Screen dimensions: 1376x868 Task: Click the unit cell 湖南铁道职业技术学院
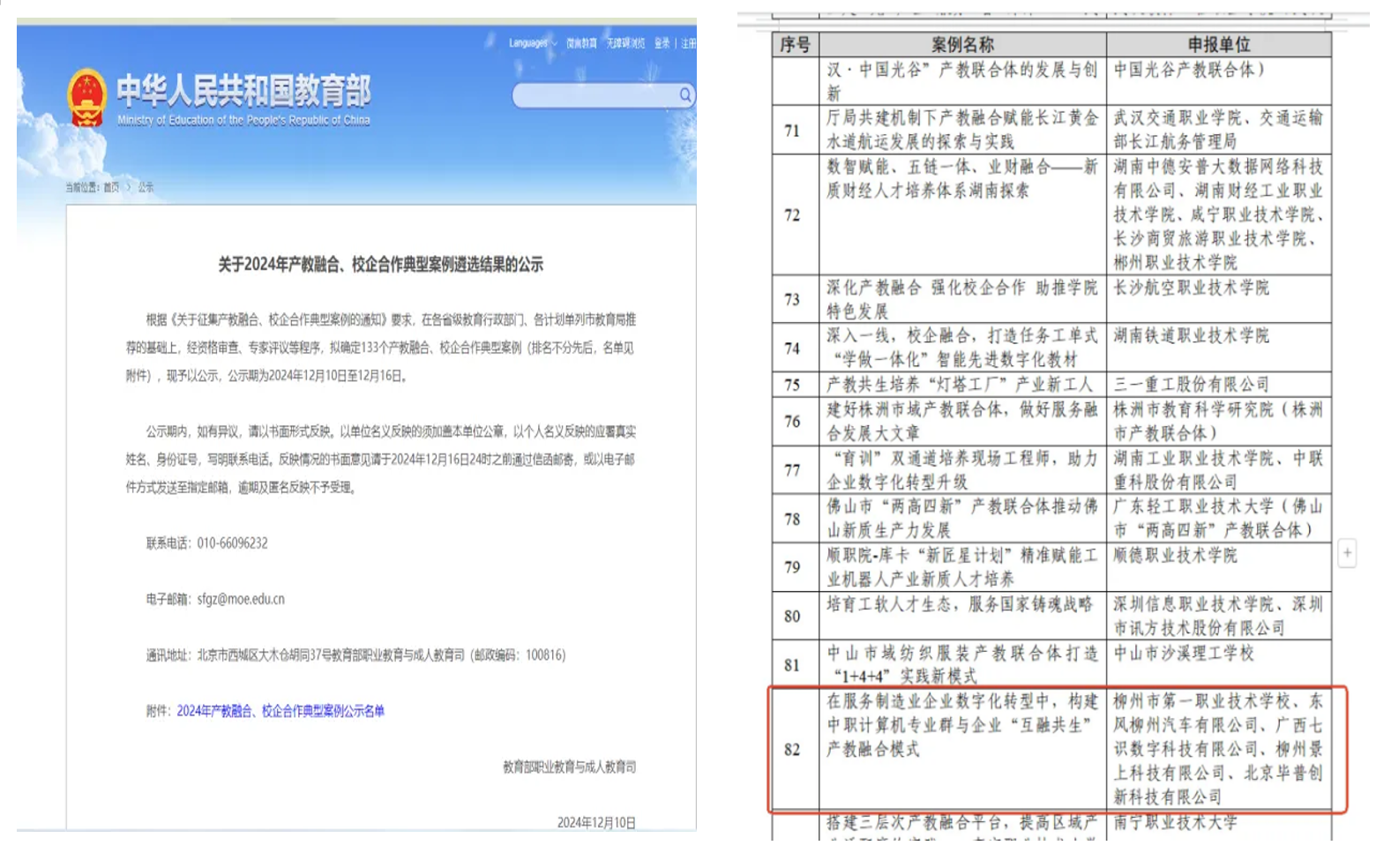(x=1218, y=348)
